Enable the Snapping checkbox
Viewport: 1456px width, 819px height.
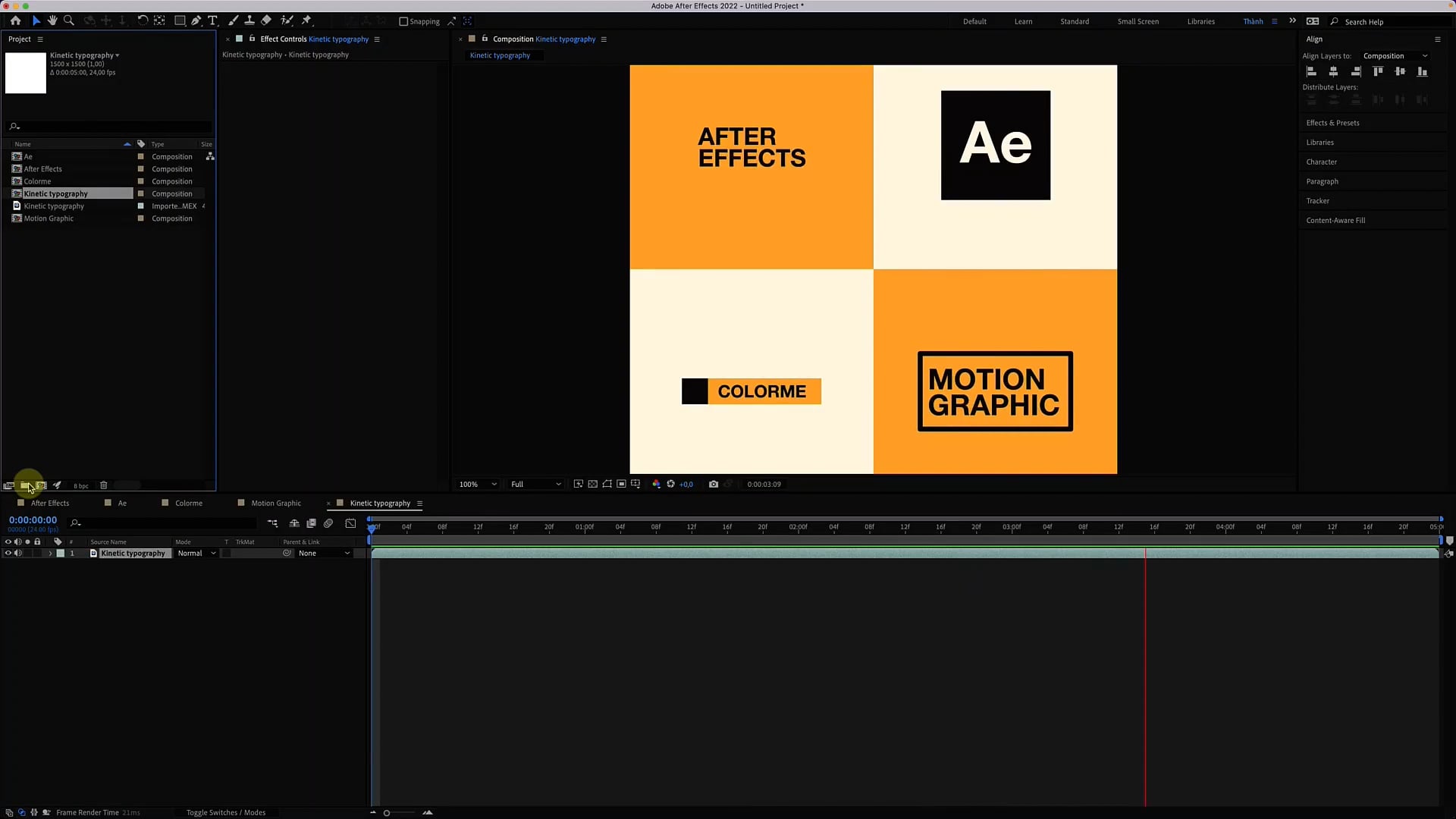click(x=403, y=21)
